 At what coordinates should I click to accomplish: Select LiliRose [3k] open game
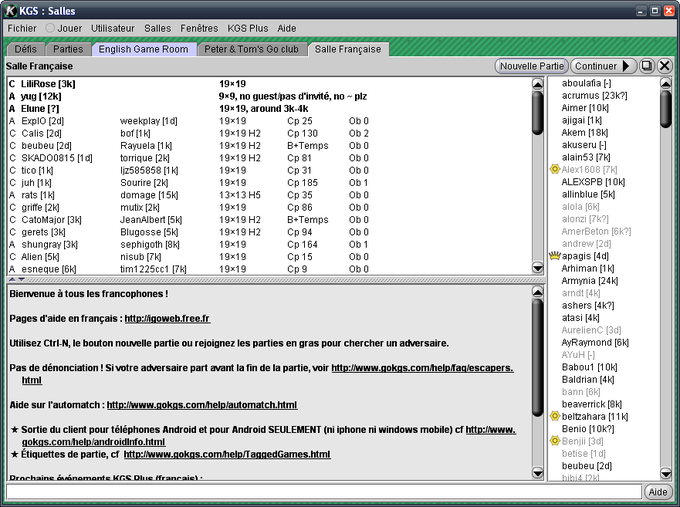point(269,84)
